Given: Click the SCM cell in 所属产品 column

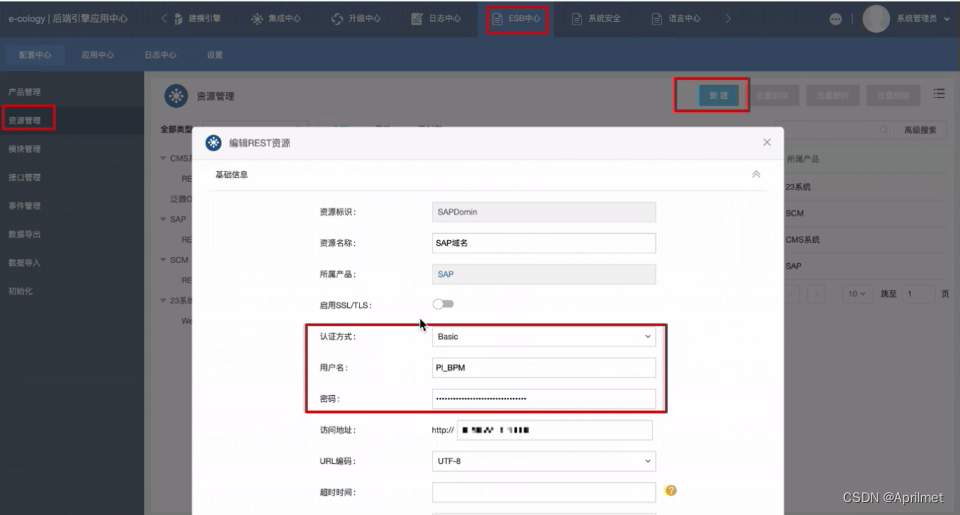Looking at the screenshot, I should click(795, 213).
